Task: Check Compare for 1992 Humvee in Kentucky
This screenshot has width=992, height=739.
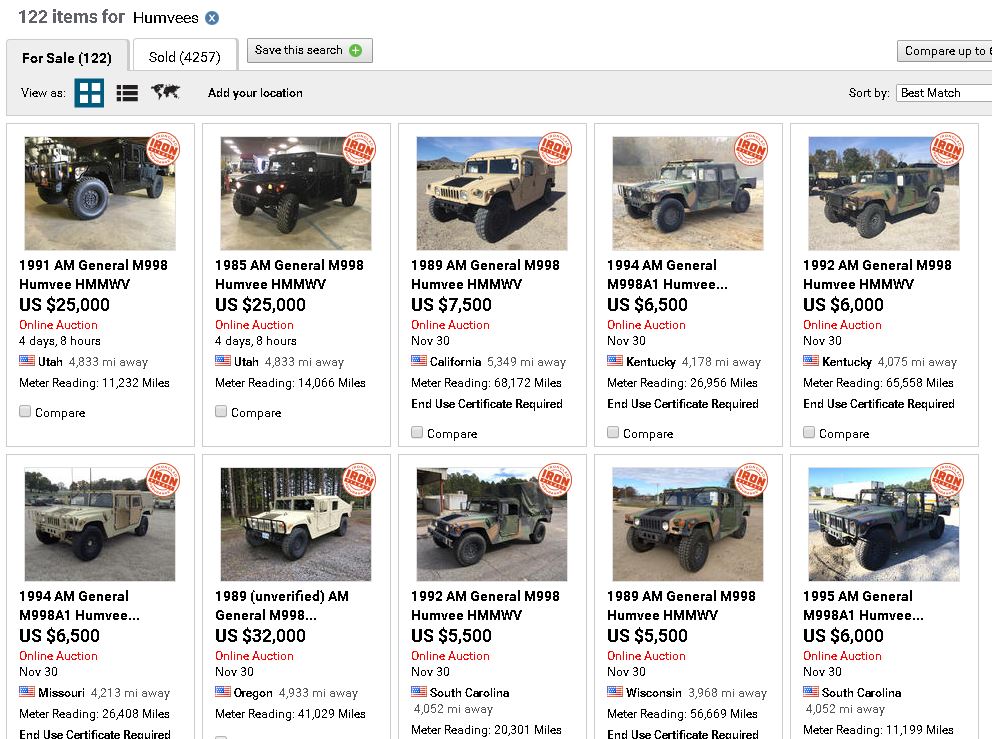Action: 809,432
